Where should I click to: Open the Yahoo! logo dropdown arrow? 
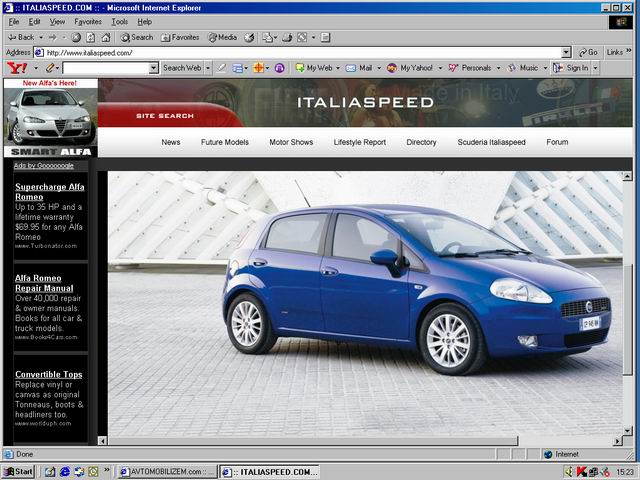tap(36, 68)
